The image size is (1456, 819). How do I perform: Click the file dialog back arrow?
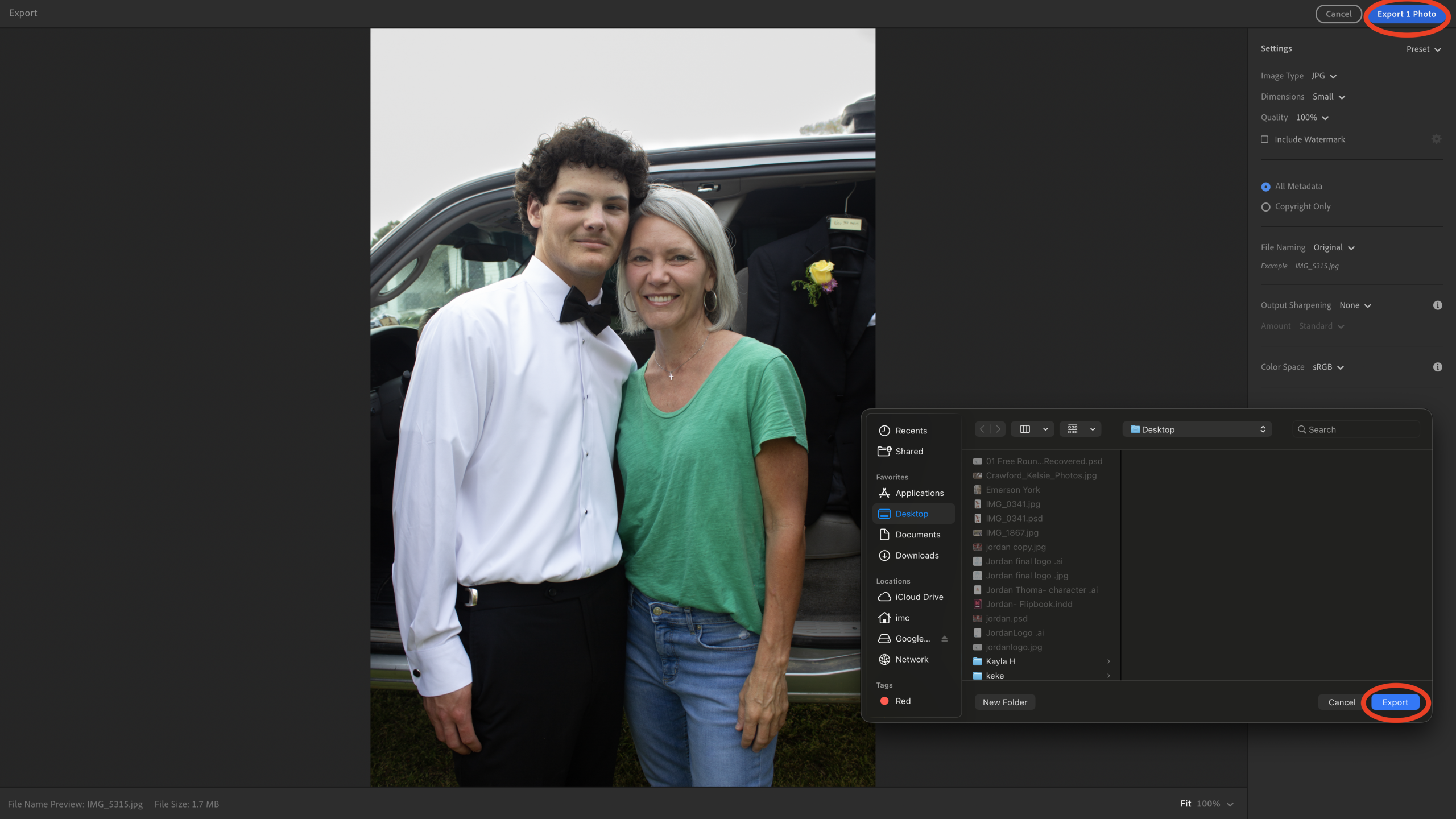pos(982,429)
